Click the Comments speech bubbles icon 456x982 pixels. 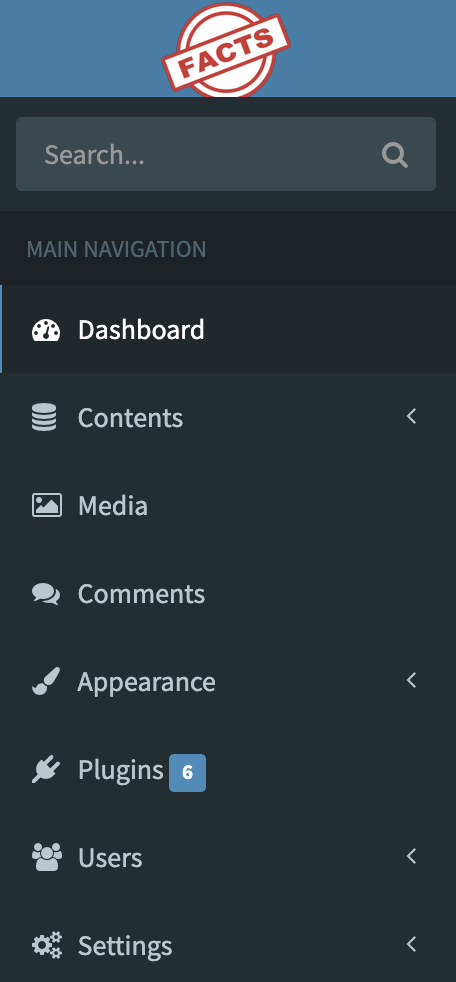pos(46,594)
